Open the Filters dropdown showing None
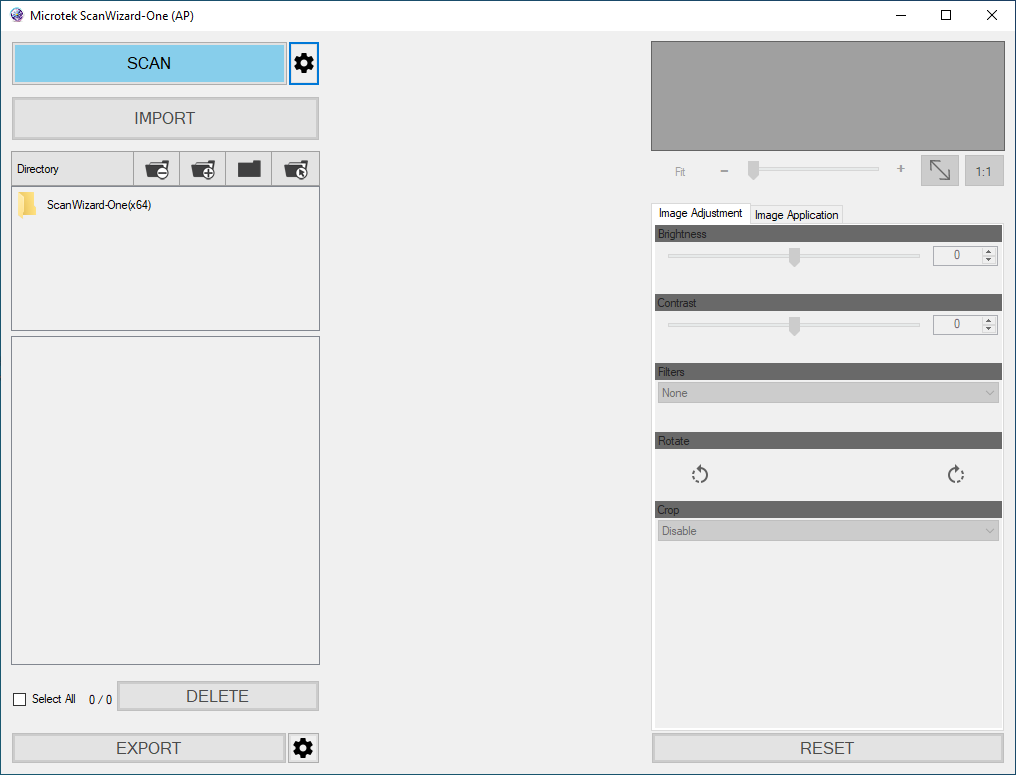Image resolution: width=1016 pixels, height=775 pixels. [827, 392]
